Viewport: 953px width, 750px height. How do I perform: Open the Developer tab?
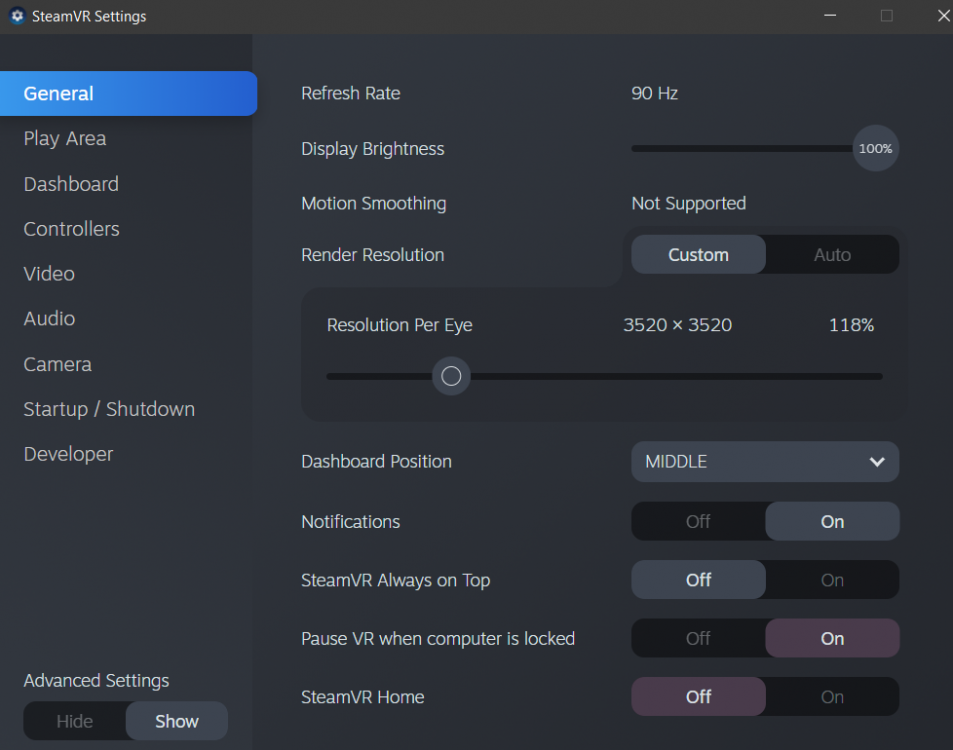coord(68,454)
